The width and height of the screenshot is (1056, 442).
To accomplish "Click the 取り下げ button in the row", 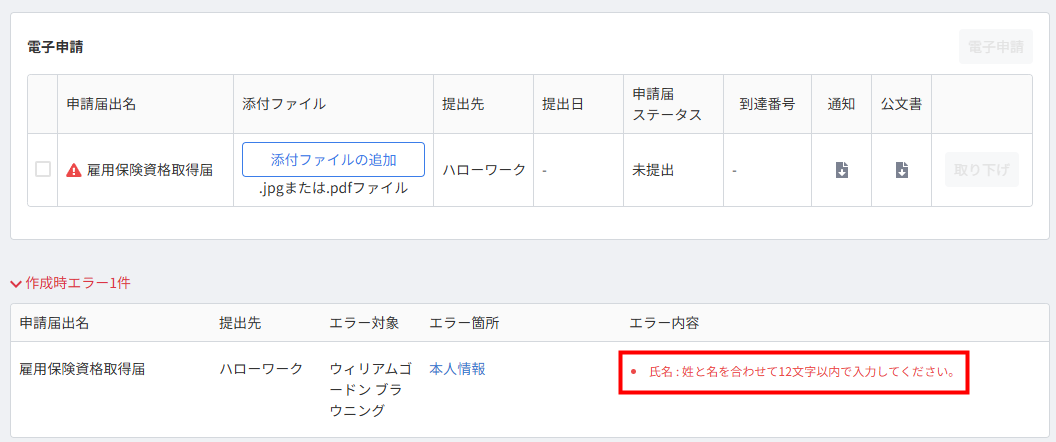I will [981, 170].
